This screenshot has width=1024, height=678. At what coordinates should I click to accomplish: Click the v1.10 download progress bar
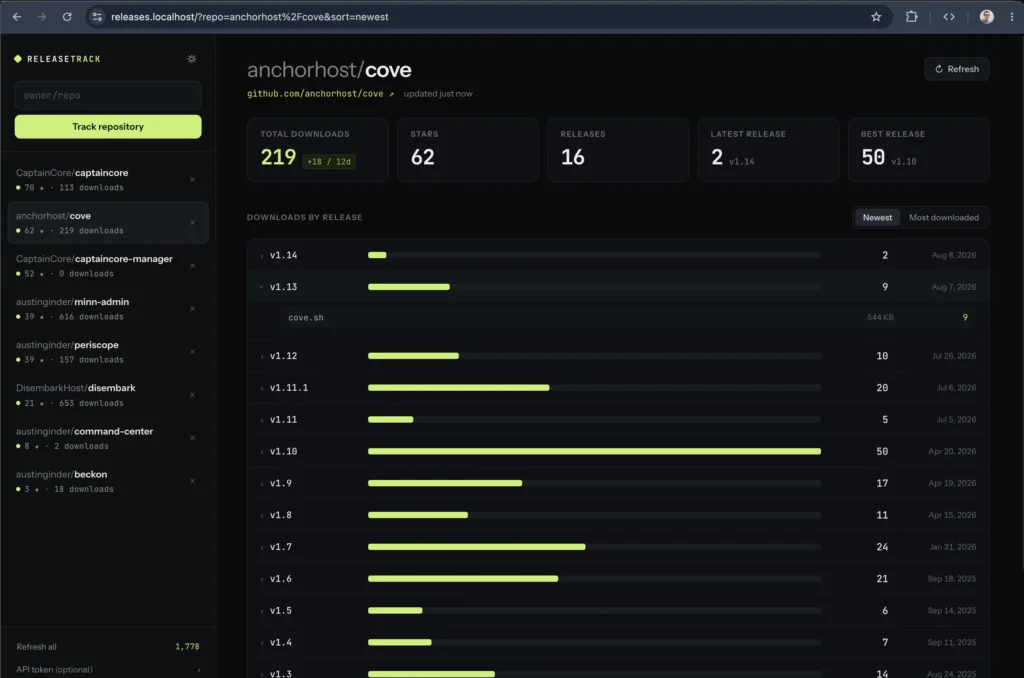594,451
